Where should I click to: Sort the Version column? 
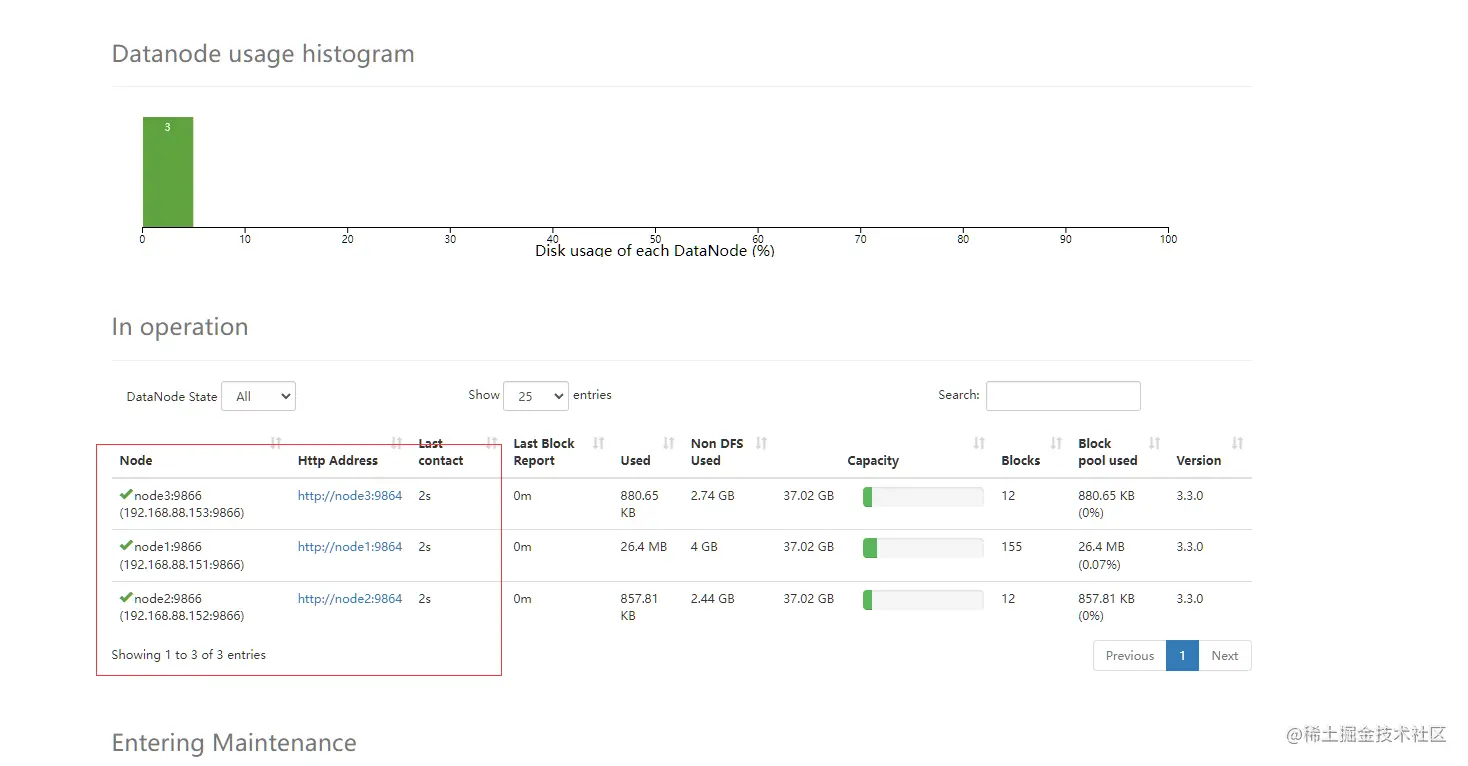(1239, 441)
